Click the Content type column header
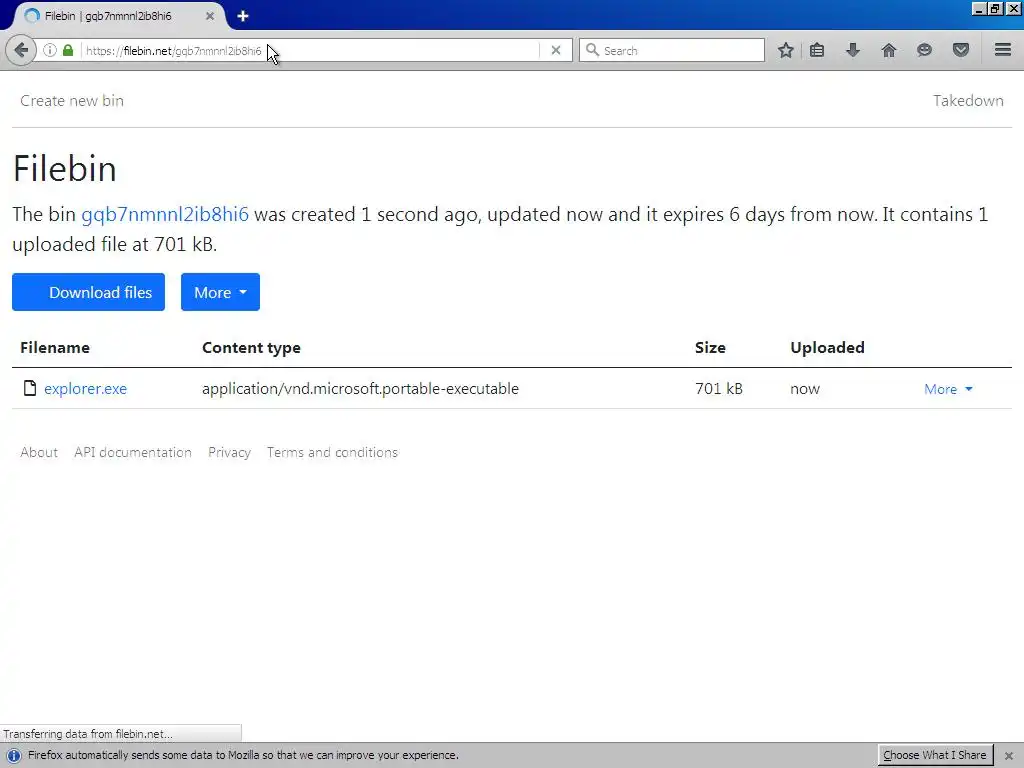 (251, 347)
